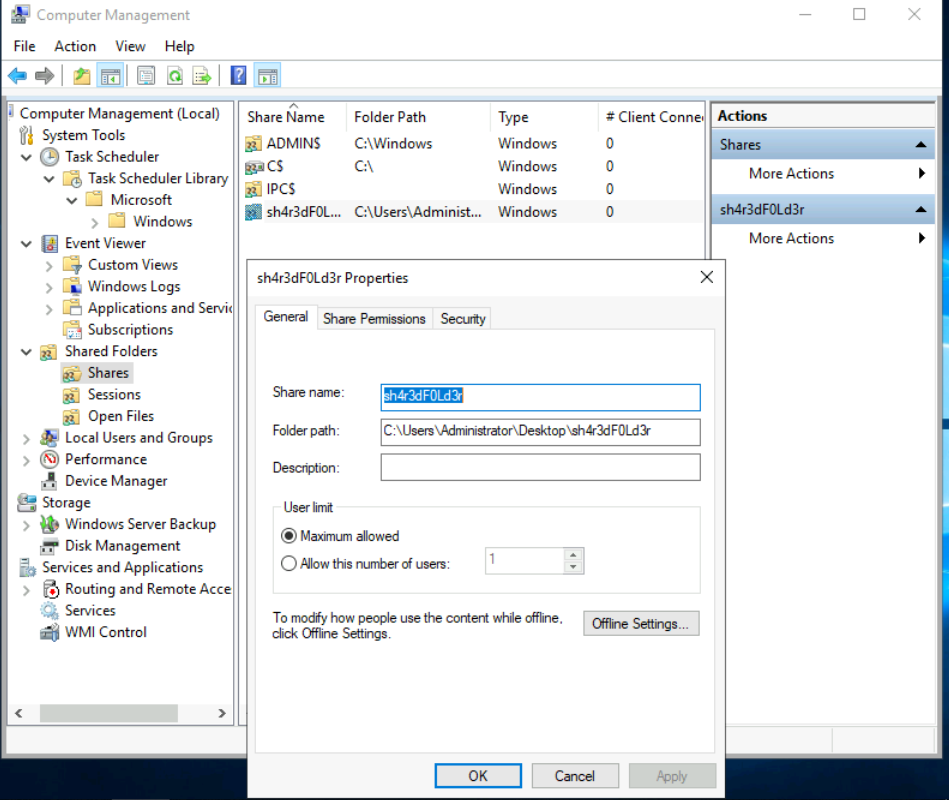The height and width of the screenshot is (800, 949).
Task: Open the Security tab
Action: click(463, 319)
